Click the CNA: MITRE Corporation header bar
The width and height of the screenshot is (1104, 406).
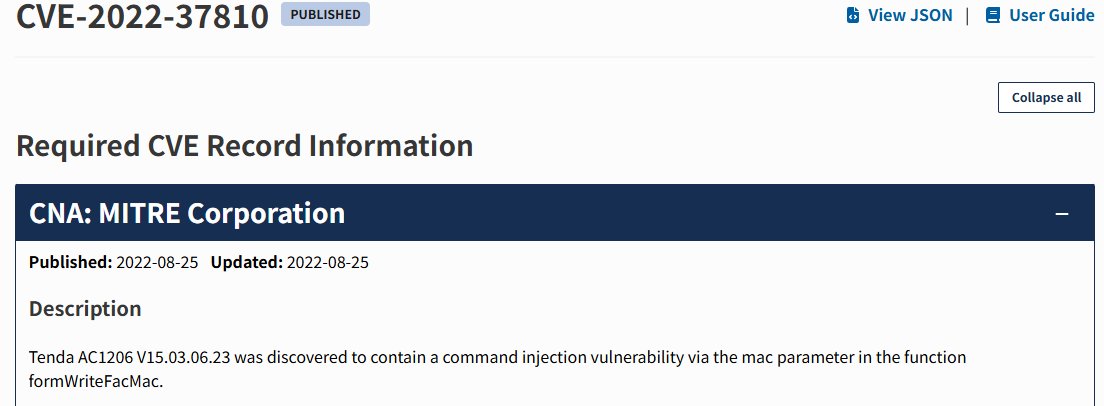[555, 212]
